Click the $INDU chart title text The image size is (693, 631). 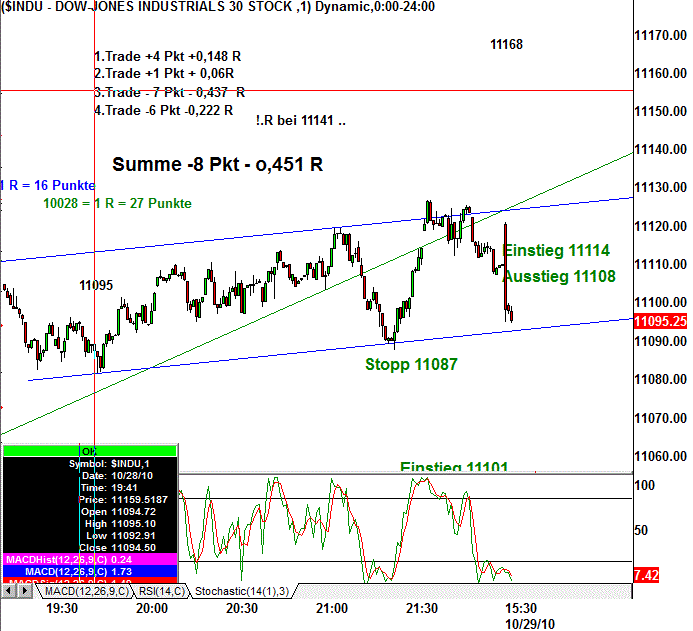tap(150, 6)
